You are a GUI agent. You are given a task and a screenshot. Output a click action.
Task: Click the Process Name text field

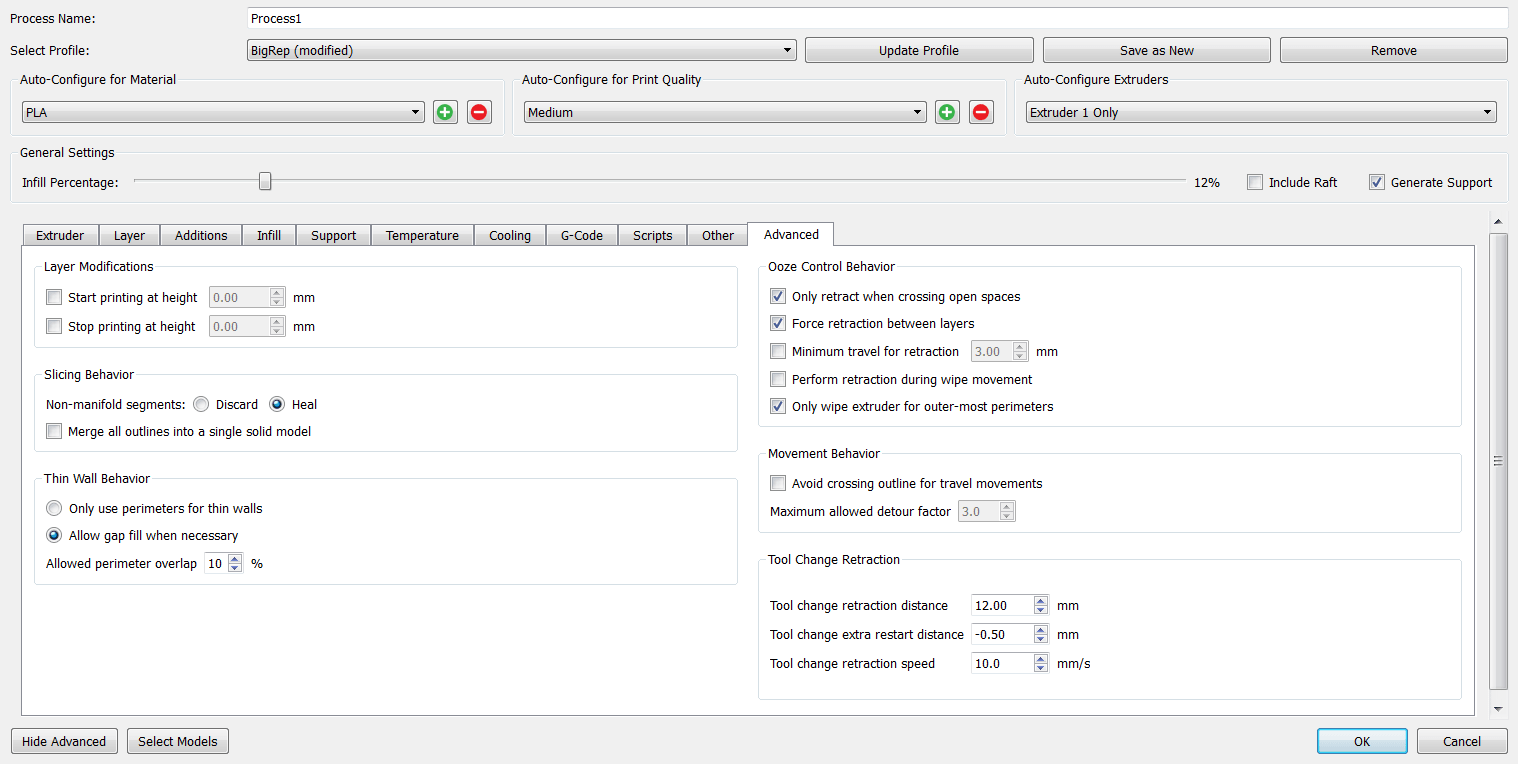pos(876,18)
